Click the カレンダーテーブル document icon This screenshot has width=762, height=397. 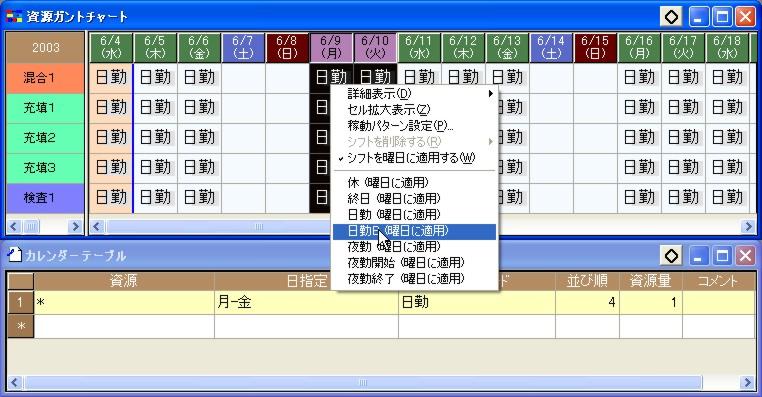15,255
